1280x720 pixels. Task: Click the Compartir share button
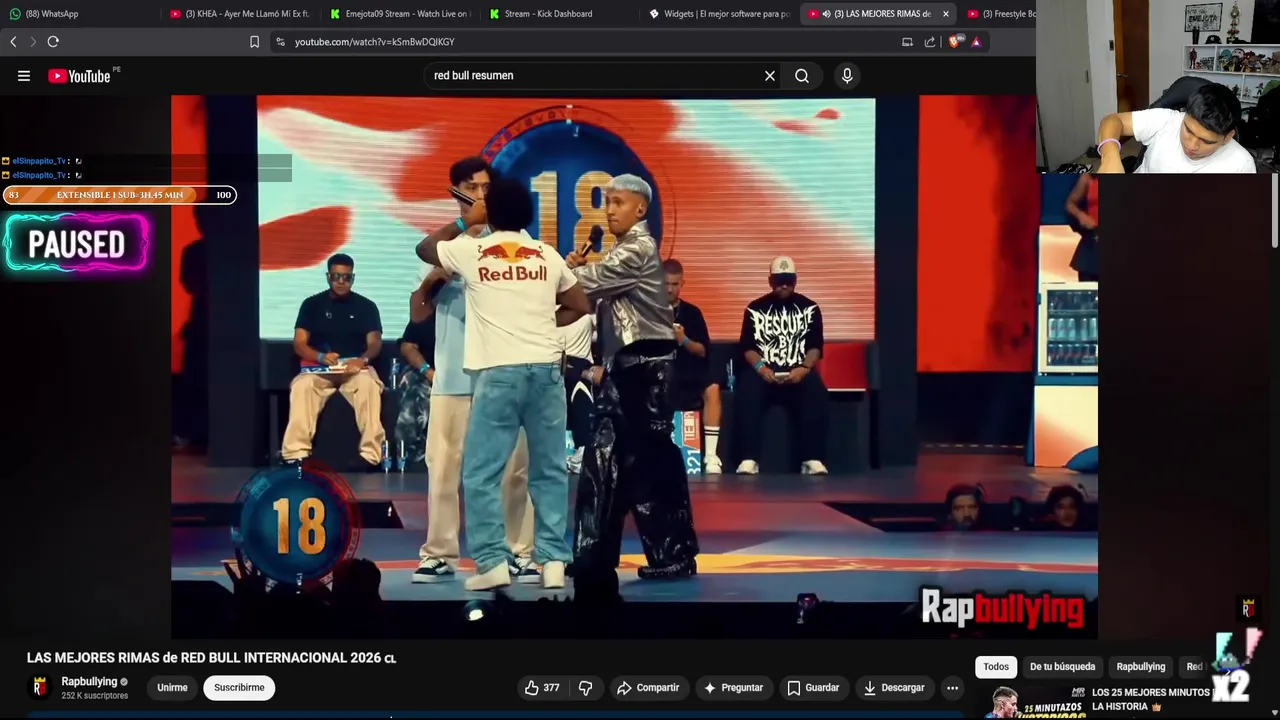648,688
